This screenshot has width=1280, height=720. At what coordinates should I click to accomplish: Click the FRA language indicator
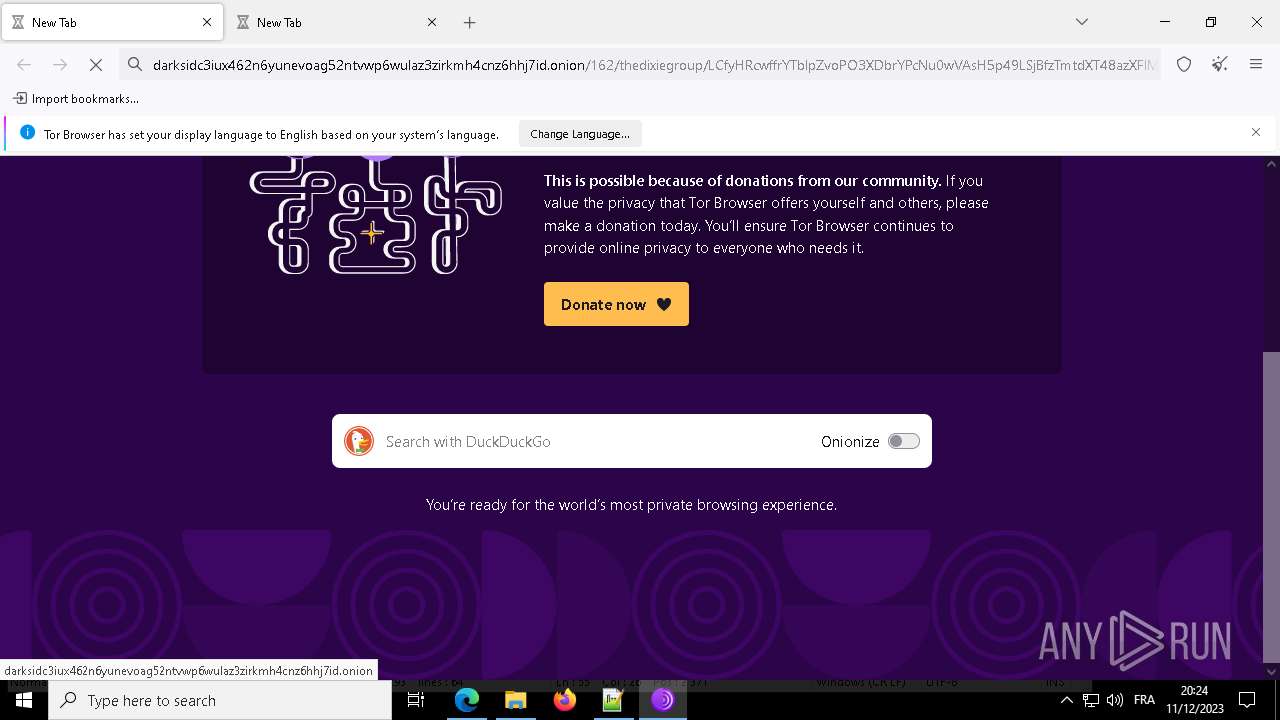coord(1144,700)
